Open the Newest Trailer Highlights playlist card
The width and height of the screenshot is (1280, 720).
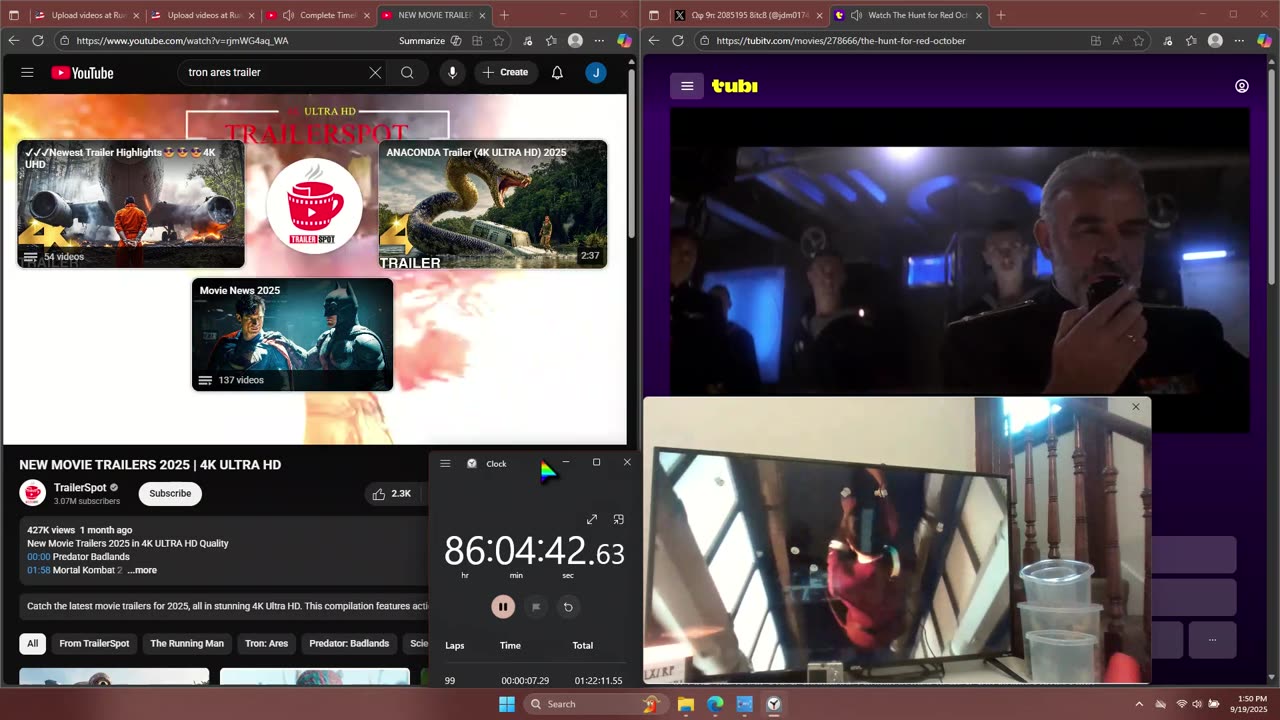tap(131, 204)
